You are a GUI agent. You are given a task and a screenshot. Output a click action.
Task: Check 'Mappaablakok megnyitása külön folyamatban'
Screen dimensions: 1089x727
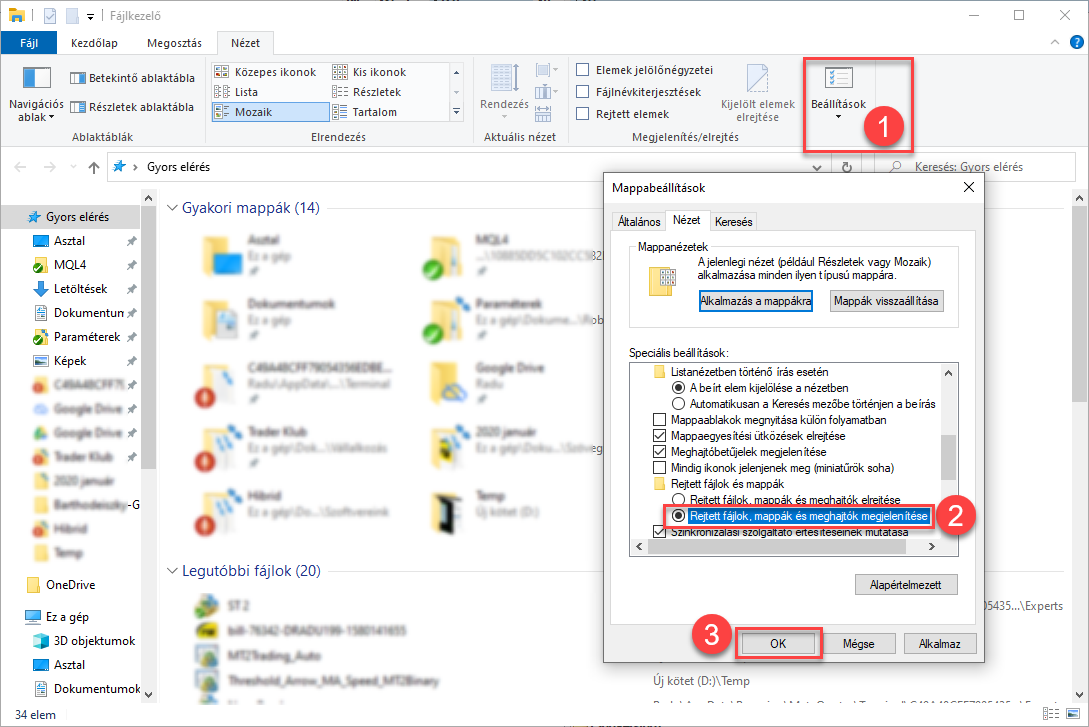(660, 419)
